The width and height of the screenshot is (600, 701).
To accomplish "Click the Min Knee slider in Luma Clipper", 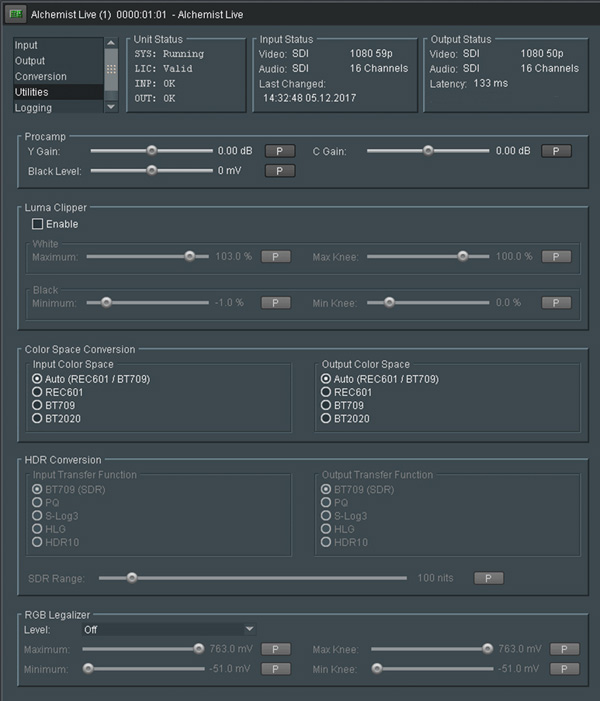I will 428,303.
